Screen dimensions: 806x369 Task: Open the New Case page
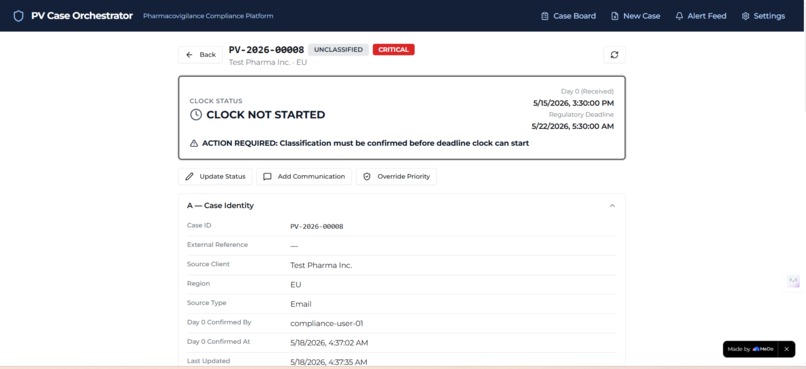[x=635, y=16]
